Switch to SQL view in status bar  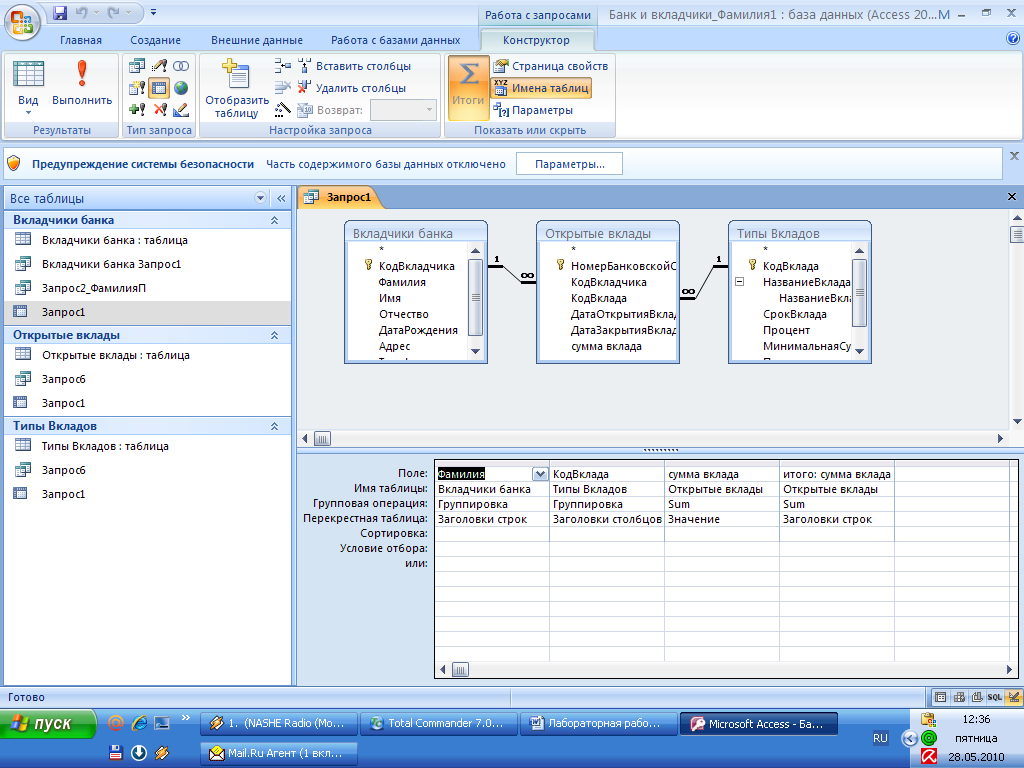pyautogui.click(x=995, y=696)
